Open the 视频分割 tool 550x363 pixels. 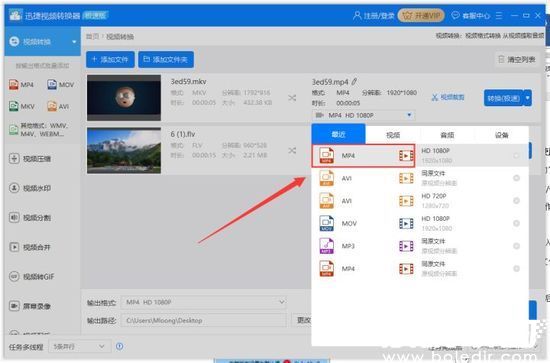30,217
